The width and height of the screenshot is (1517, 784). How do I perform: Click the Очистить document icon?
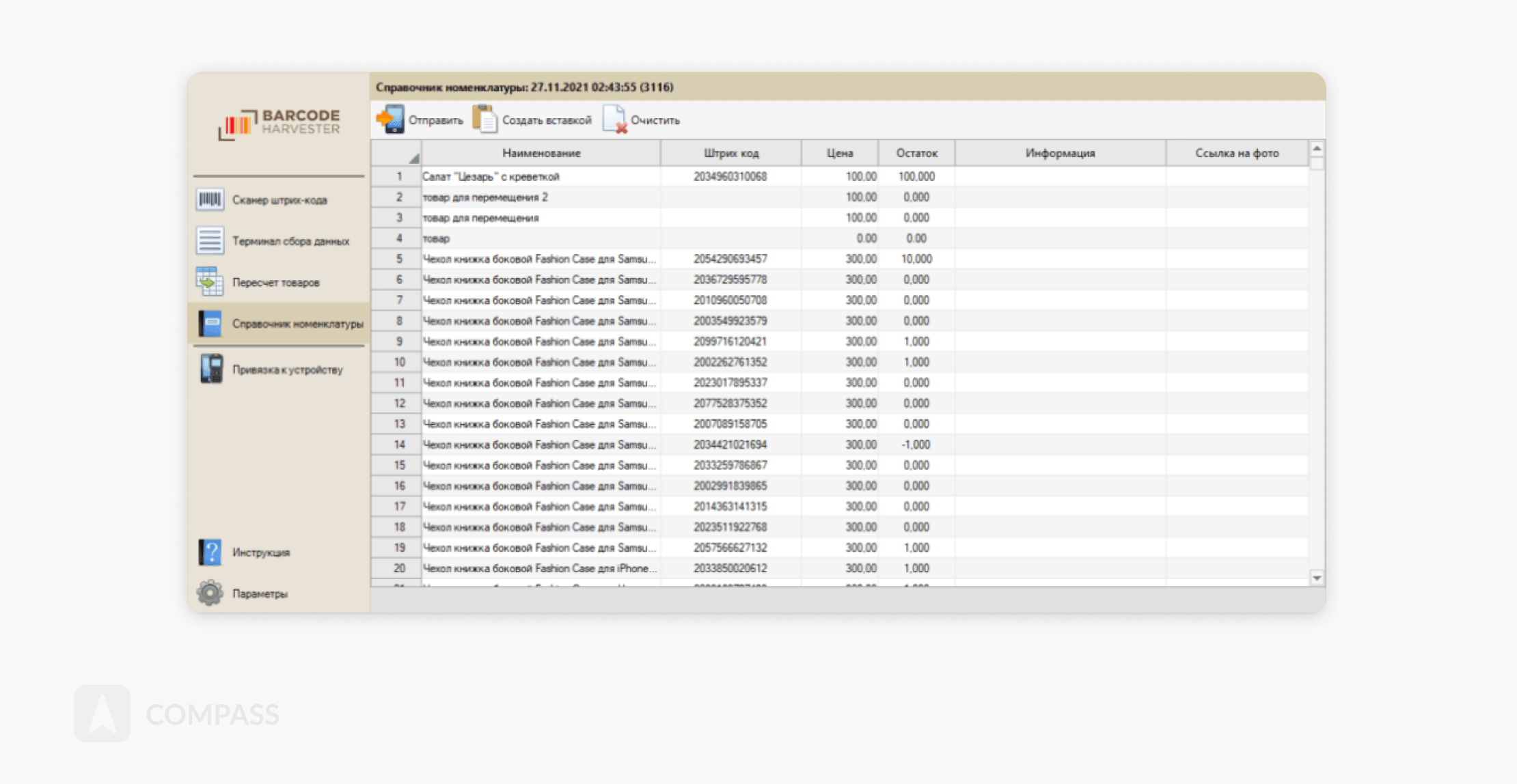tap(614, 120)
